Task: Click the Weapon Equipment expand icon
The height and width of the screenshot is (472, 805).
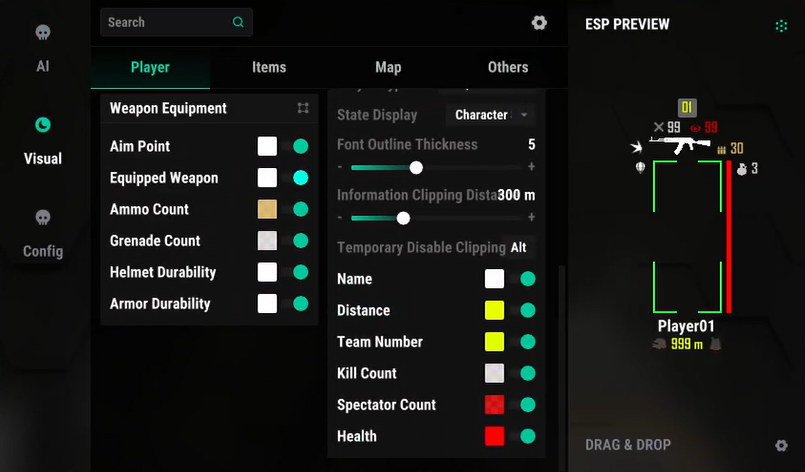Action: [303, 108]
